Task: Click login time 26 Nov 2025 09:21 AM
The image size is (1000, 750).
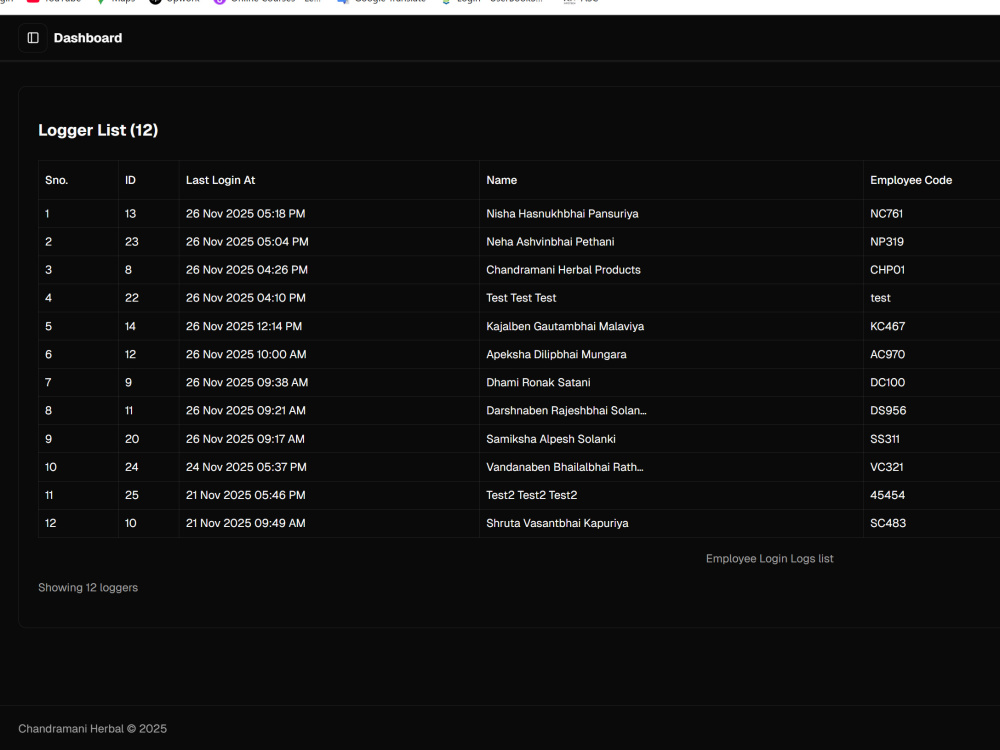Action: click(246, 411)
